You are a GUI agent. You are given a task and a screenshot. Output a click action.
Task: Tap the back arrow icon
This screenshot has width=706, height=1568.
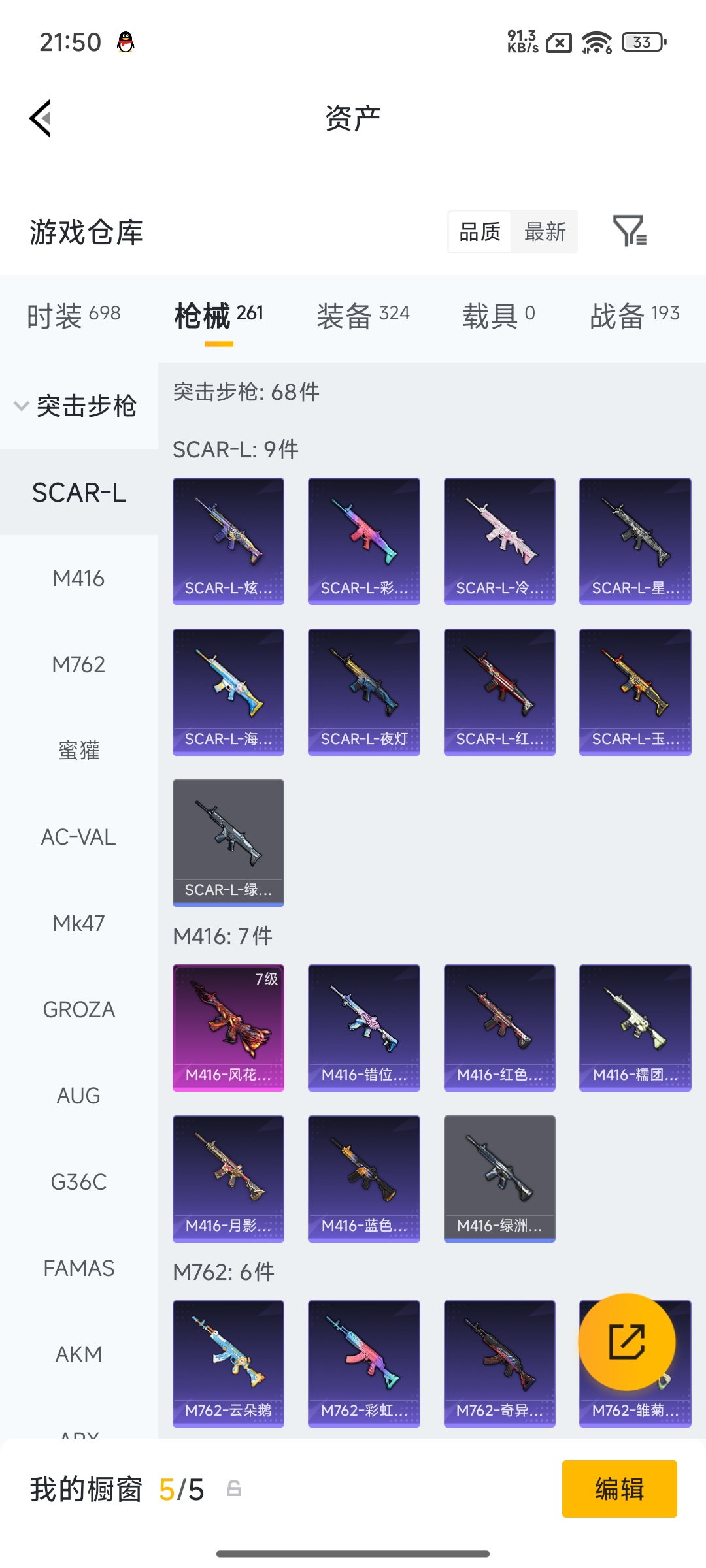pyautogui.click(x=41, y=119)
